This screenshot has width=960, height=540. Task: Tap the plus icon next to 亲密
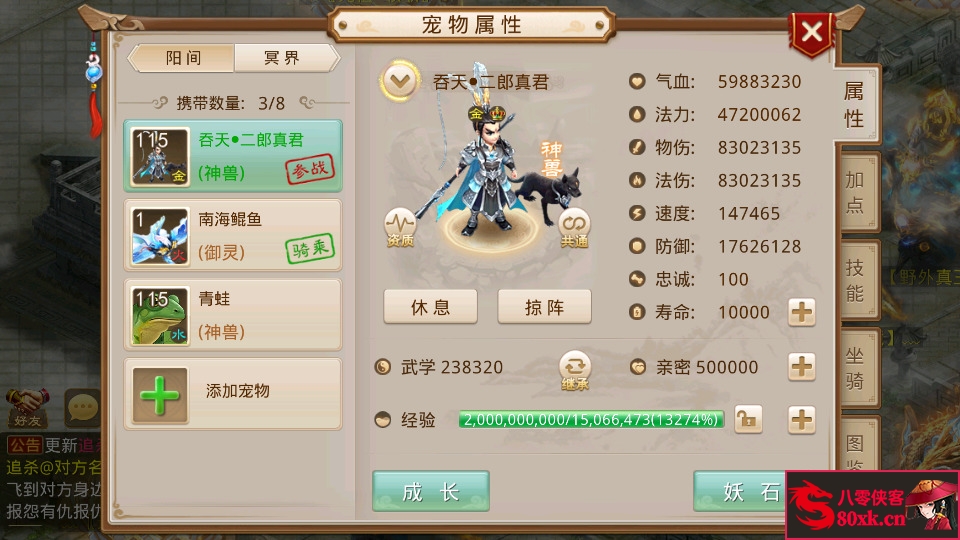pyautogui.click(x=801, y=367)
